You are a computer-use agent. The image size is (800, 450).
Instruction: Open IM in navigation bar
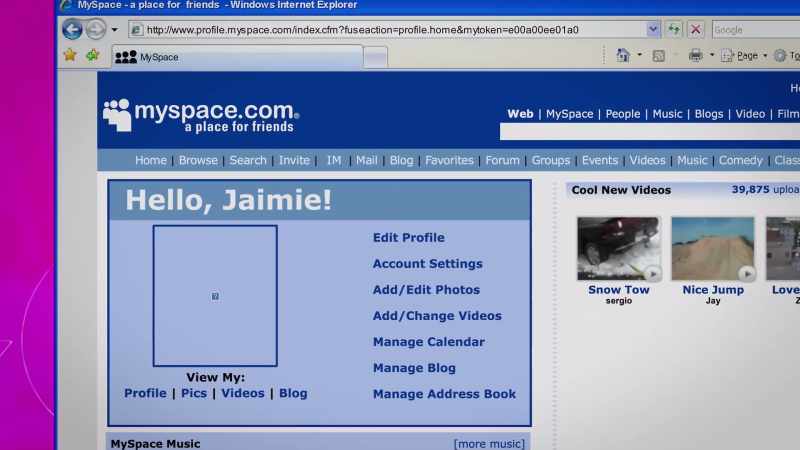point(334,160)
